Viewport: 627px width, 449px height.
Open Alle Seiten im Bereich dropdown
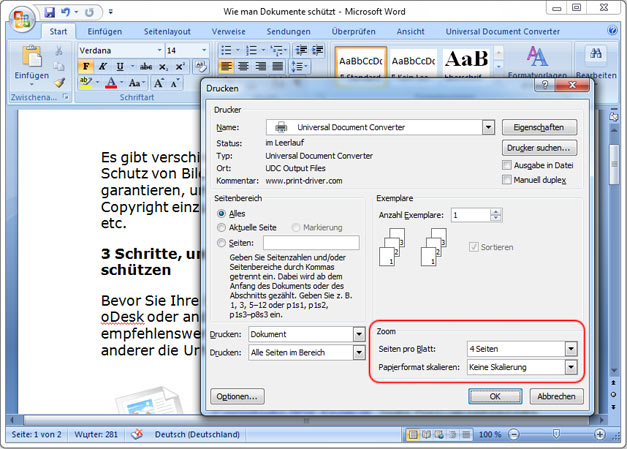[359, 353]
